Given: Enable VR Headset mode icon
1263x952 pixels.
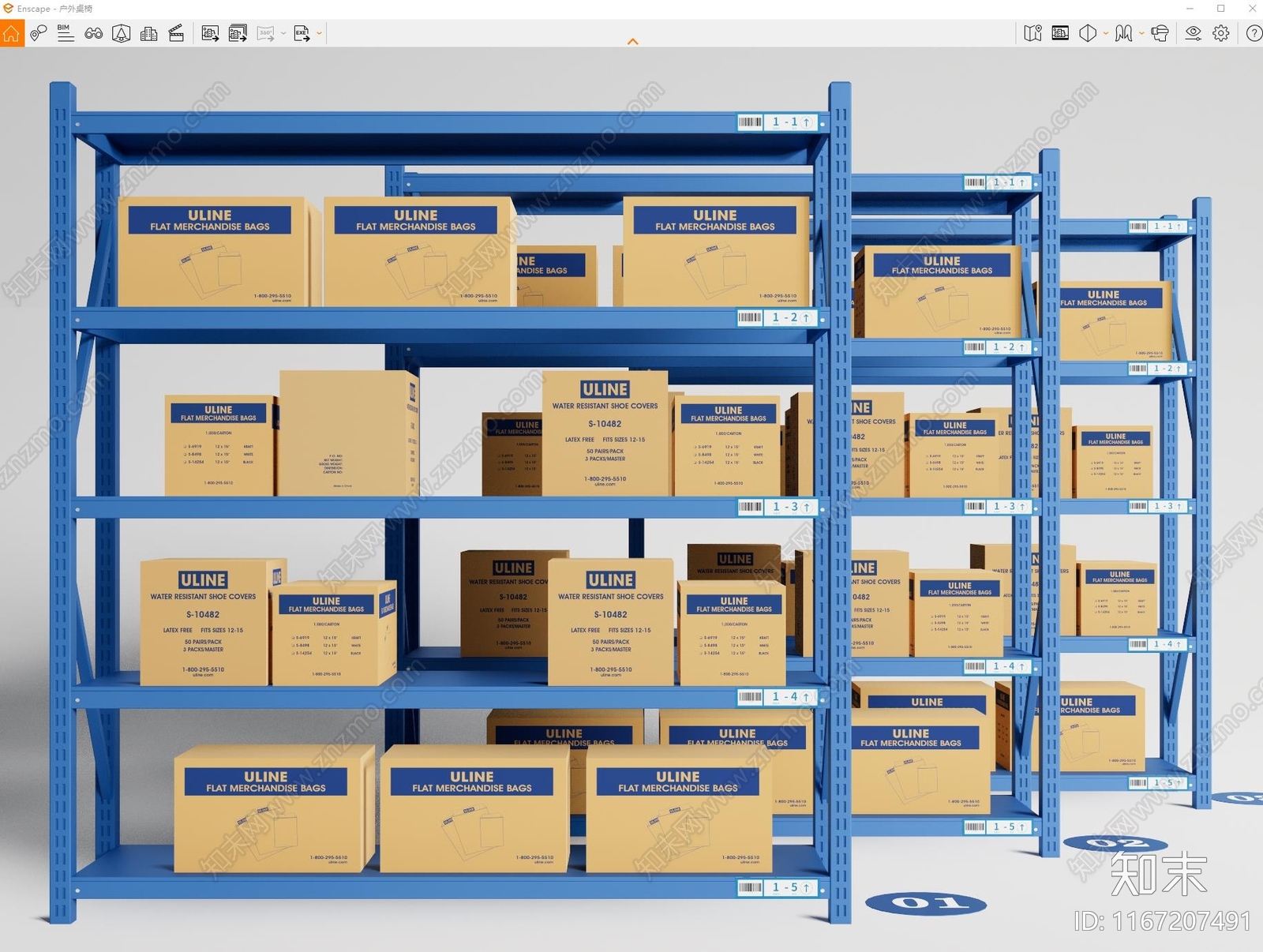Looking at the screenshot, I should 1160,33.
